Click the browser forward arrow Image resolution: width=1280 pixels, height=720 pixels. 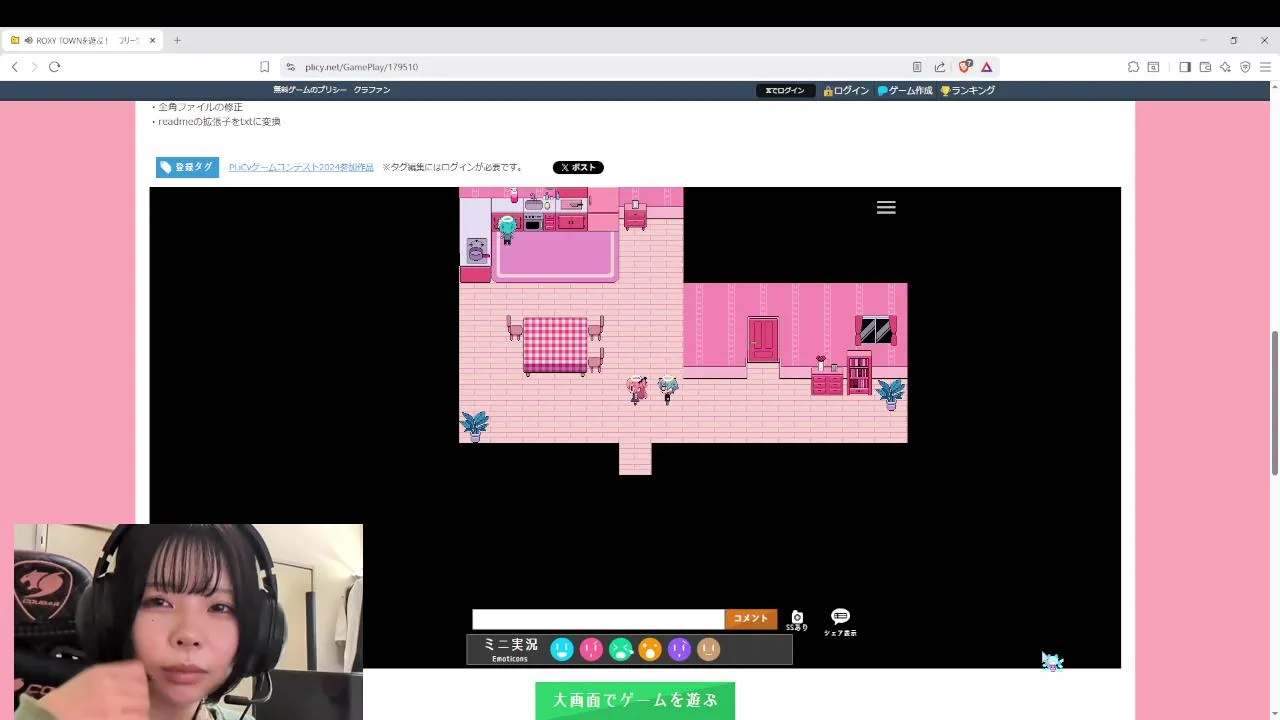[34, 67]
